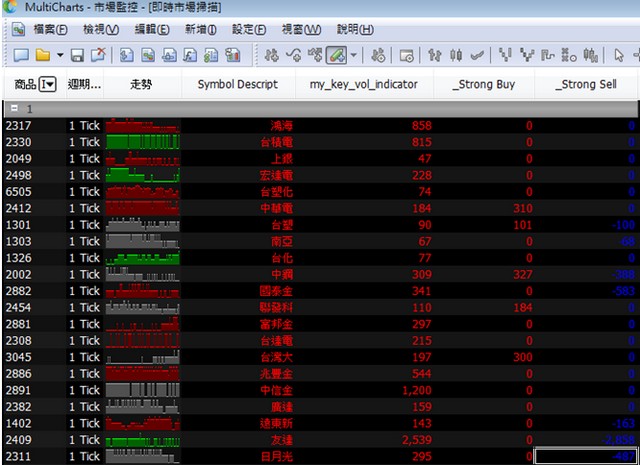Click symbol code 6505
Image resolution: width=640 pixels, height=465 pixels.
[x=18, y=191]
